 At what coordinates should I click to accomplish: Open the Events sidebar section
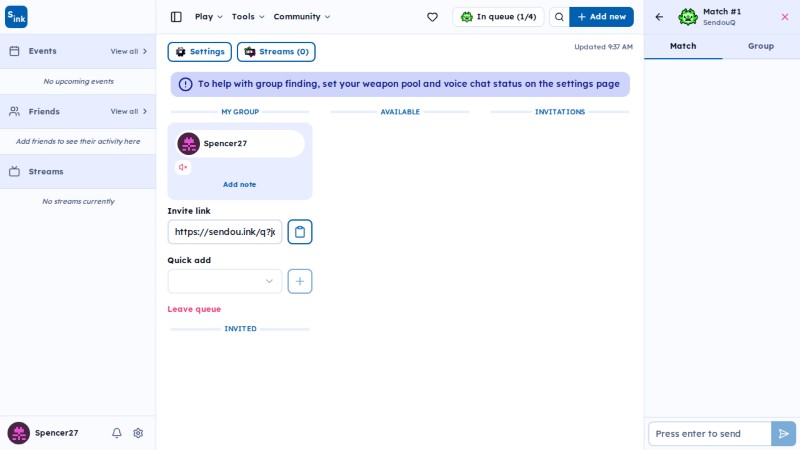78,51
